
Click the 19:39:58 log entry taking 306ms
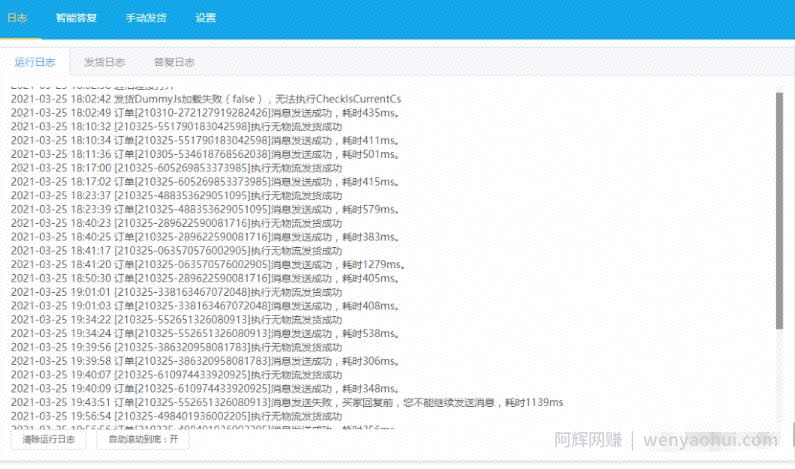(x=205, y=361)
